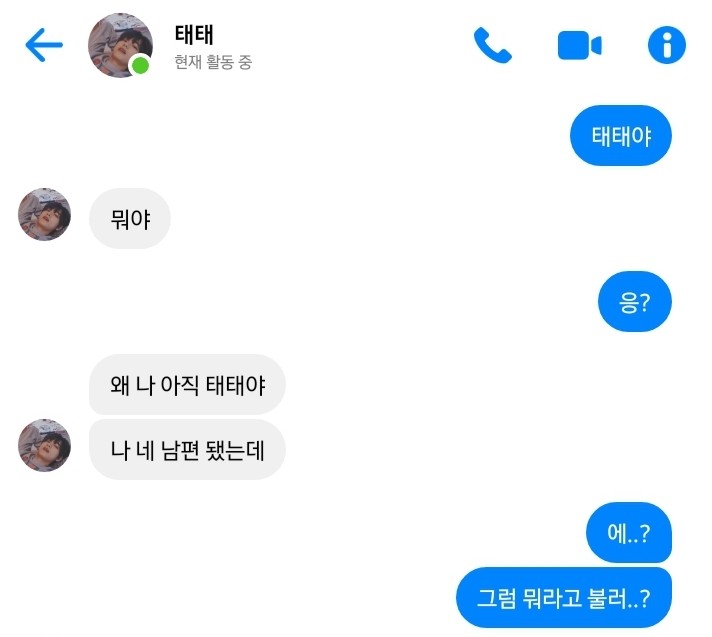
Task: Open 태태's header profile picture
Action: (x=120, y=45)
